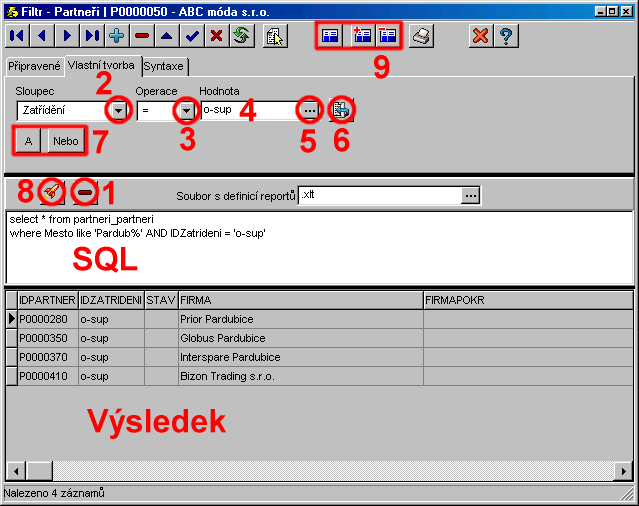This screenshot has width=639, height=506.
Task: Click the blue question mark help icon
Action: [506, 35]
